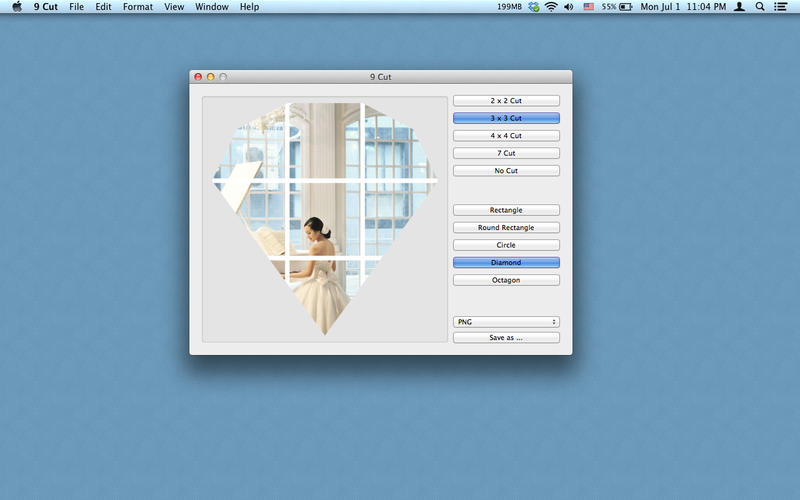This screenshot has height=500, width=800.
Task: Apply the Round Rectangle shape
Action: coord(506,228)
